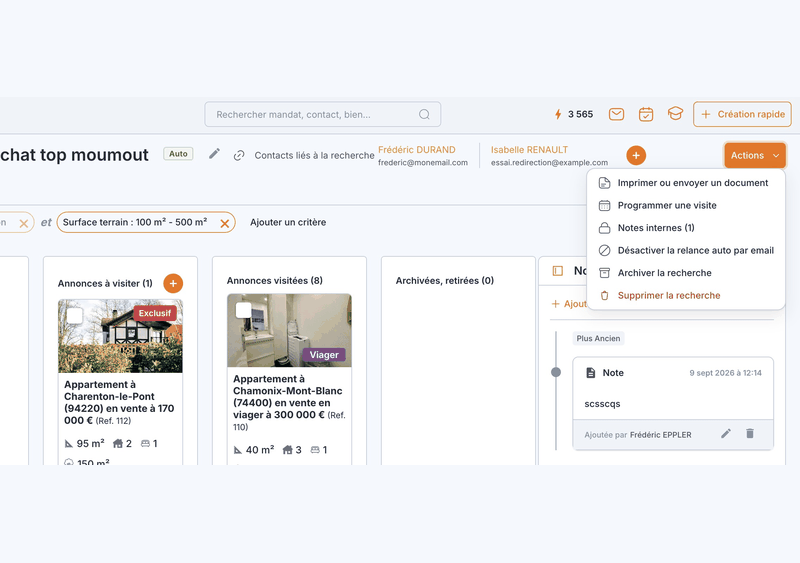Check the Charenton-le-Pont listing checkbox
800x563 pixels.
click(x=75, y=315)
